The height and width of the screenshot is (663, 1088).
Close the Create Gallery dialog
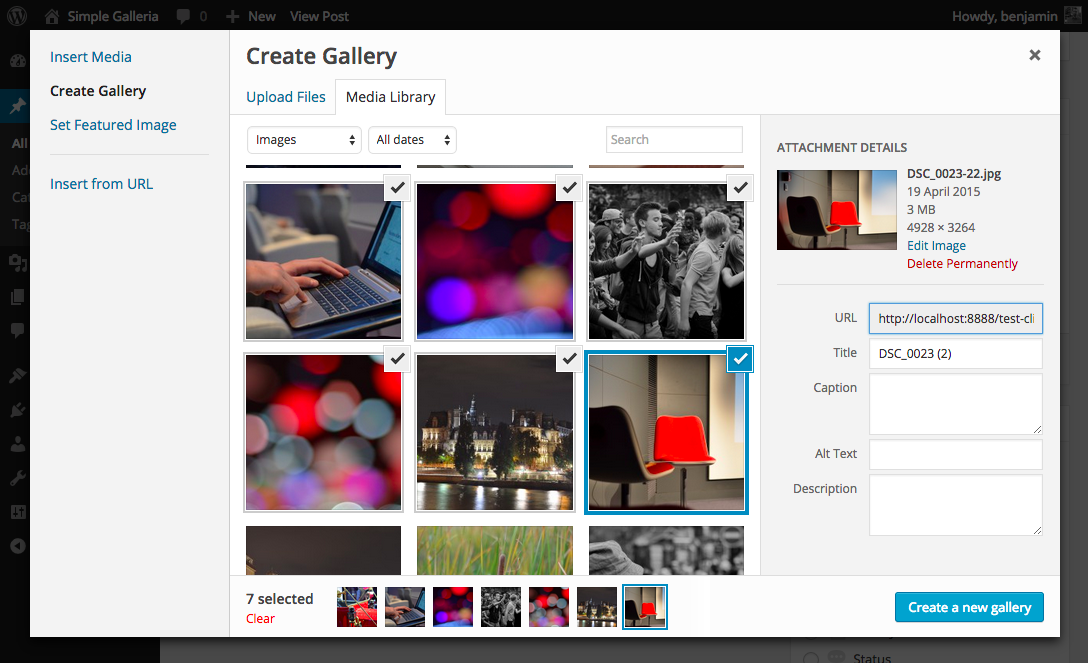tap(1035, 55)
